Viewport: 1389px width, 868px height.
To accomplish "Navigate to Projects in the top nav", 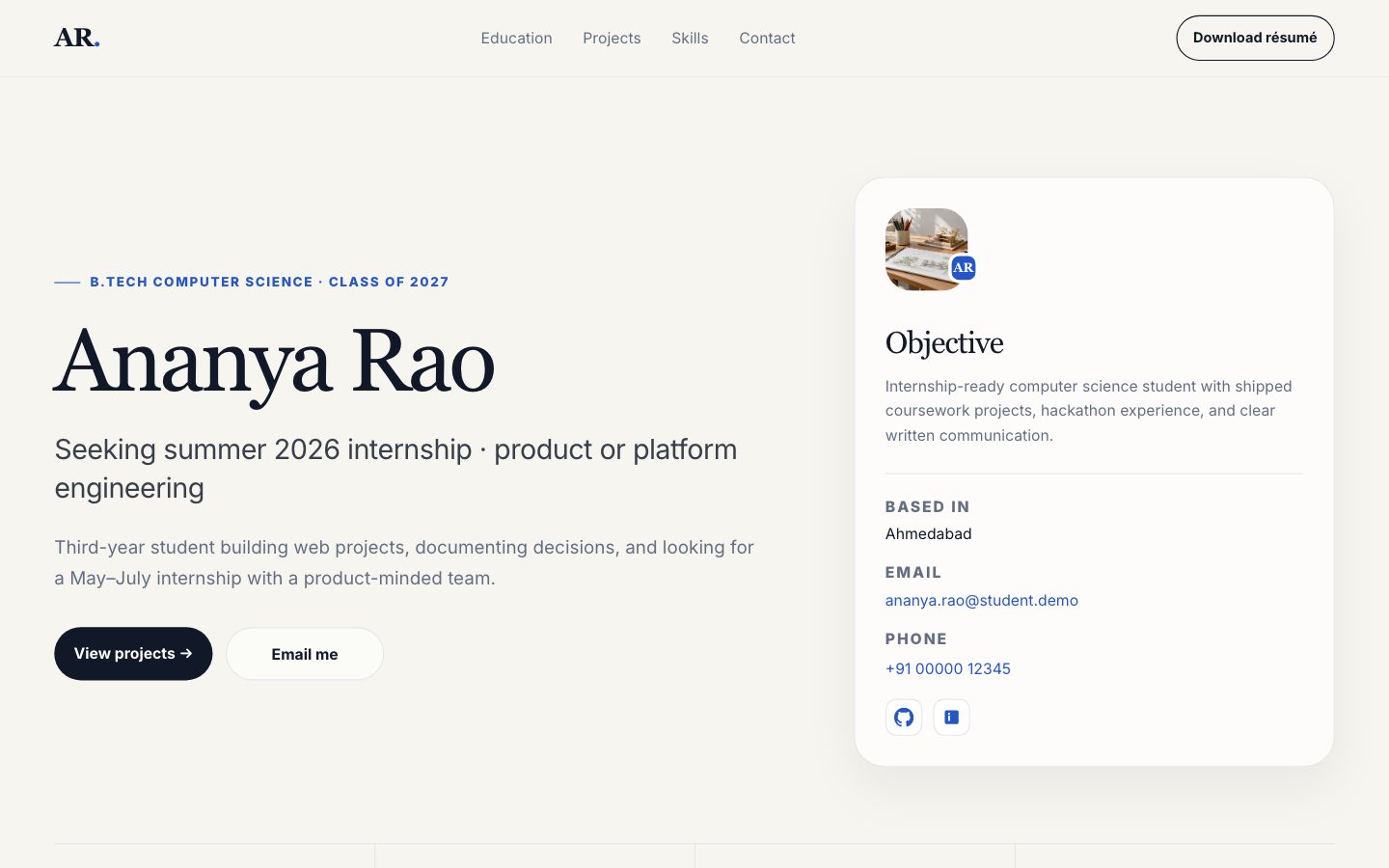I will coord(612,39).
